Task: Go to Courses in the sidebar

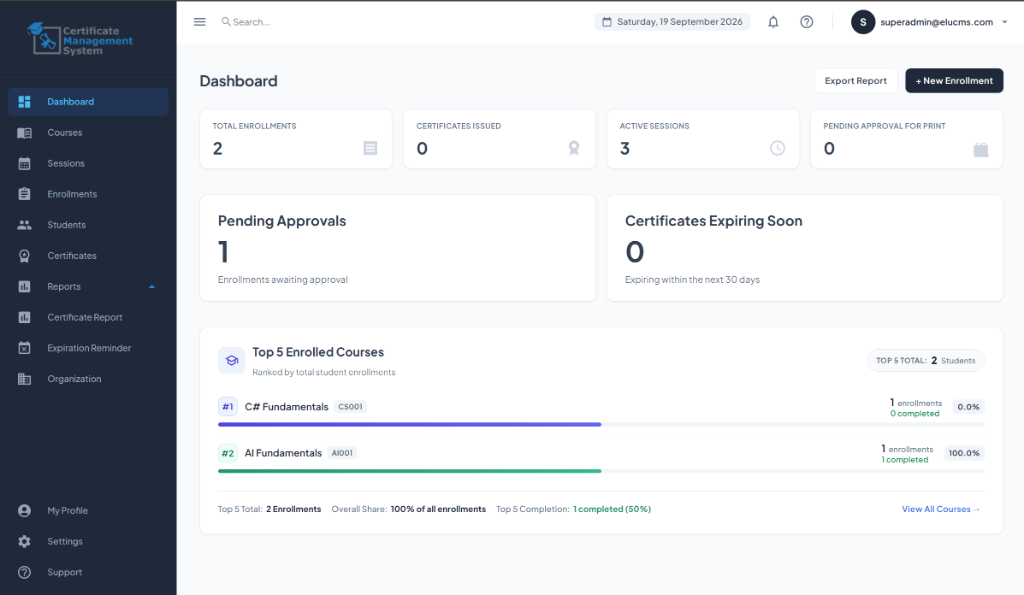Action: [x=88, y=133]
